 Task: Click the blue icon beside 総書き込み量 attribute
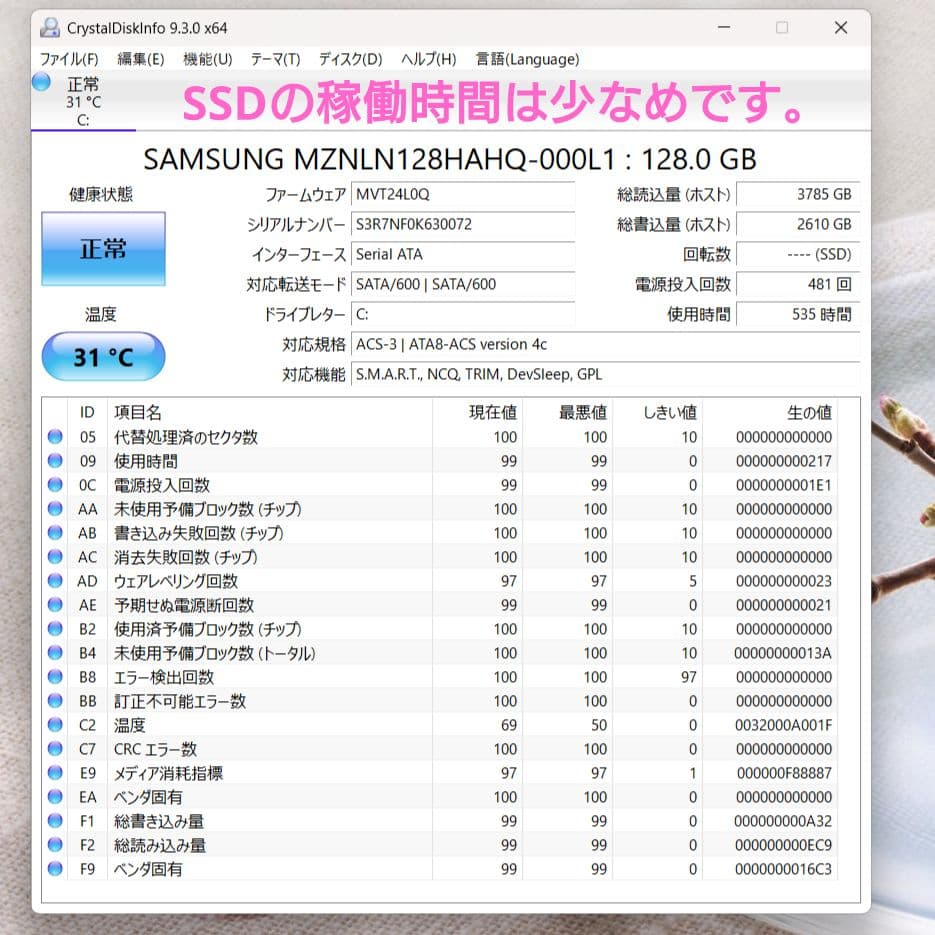pyautogui.click(x=55, y=821)
